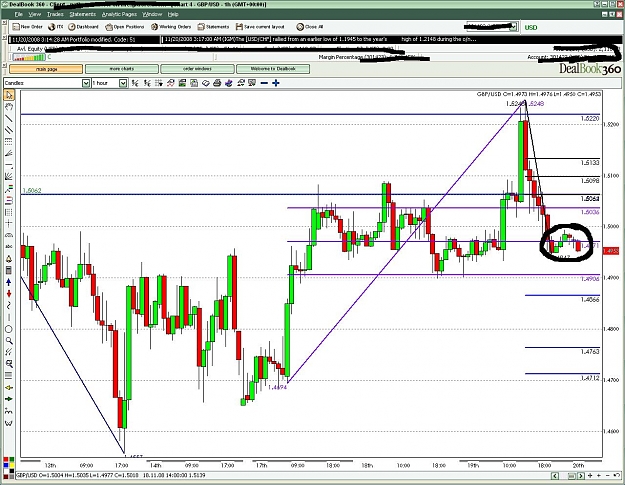The image size is (625, 485).
Task: Switch to the main page tab
Action: coord(46,69)
